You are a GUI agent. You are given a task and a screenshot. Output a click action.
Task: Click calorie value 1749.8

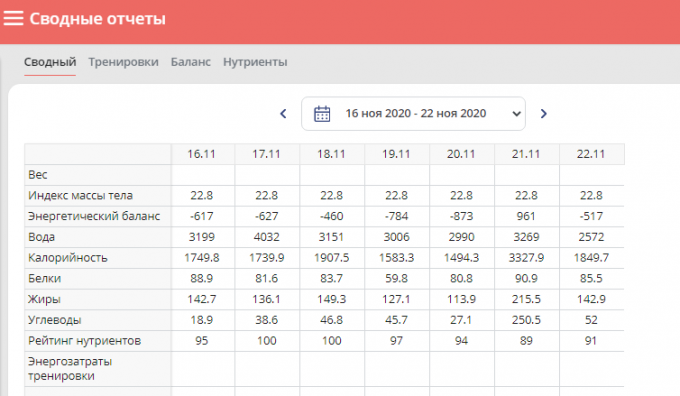[201, 258]
